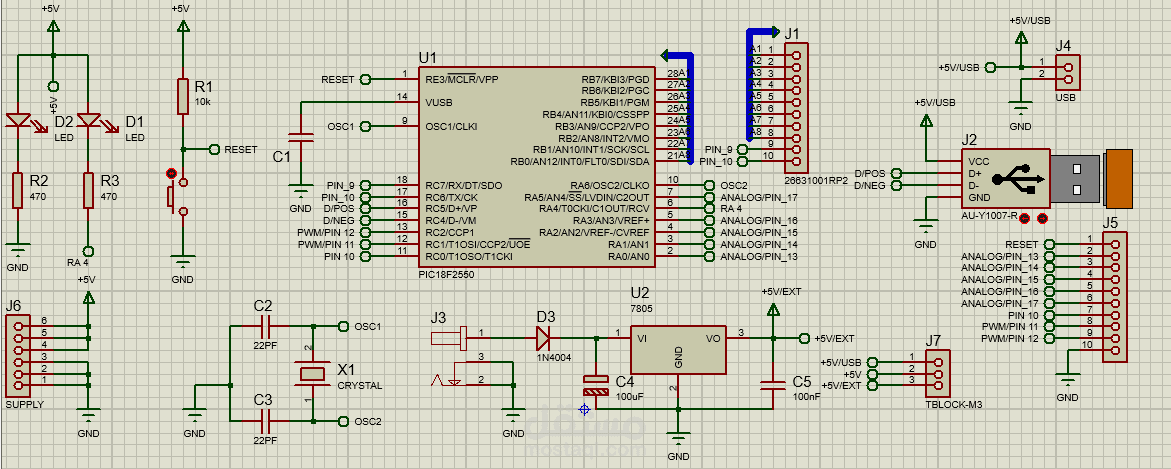The width and height of the screenshot is (1171, 469).
Task: Select capacitor C5 symbol
Action: tap(772, 385)
